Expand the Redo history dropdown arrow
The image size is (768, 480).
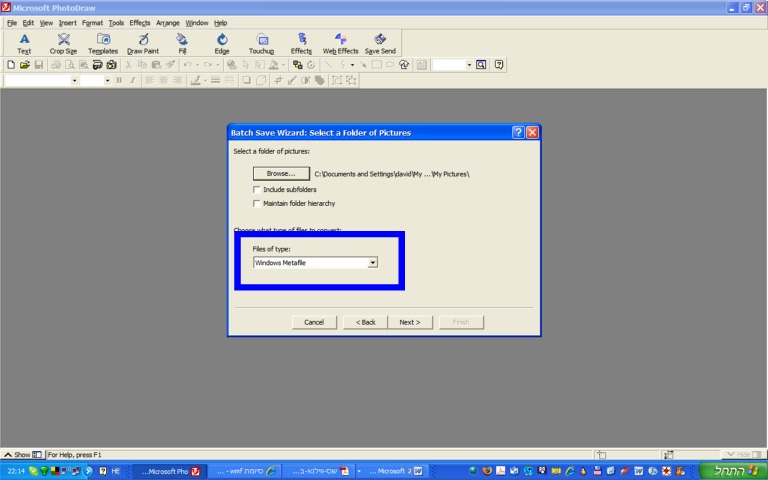coord(218,65)
